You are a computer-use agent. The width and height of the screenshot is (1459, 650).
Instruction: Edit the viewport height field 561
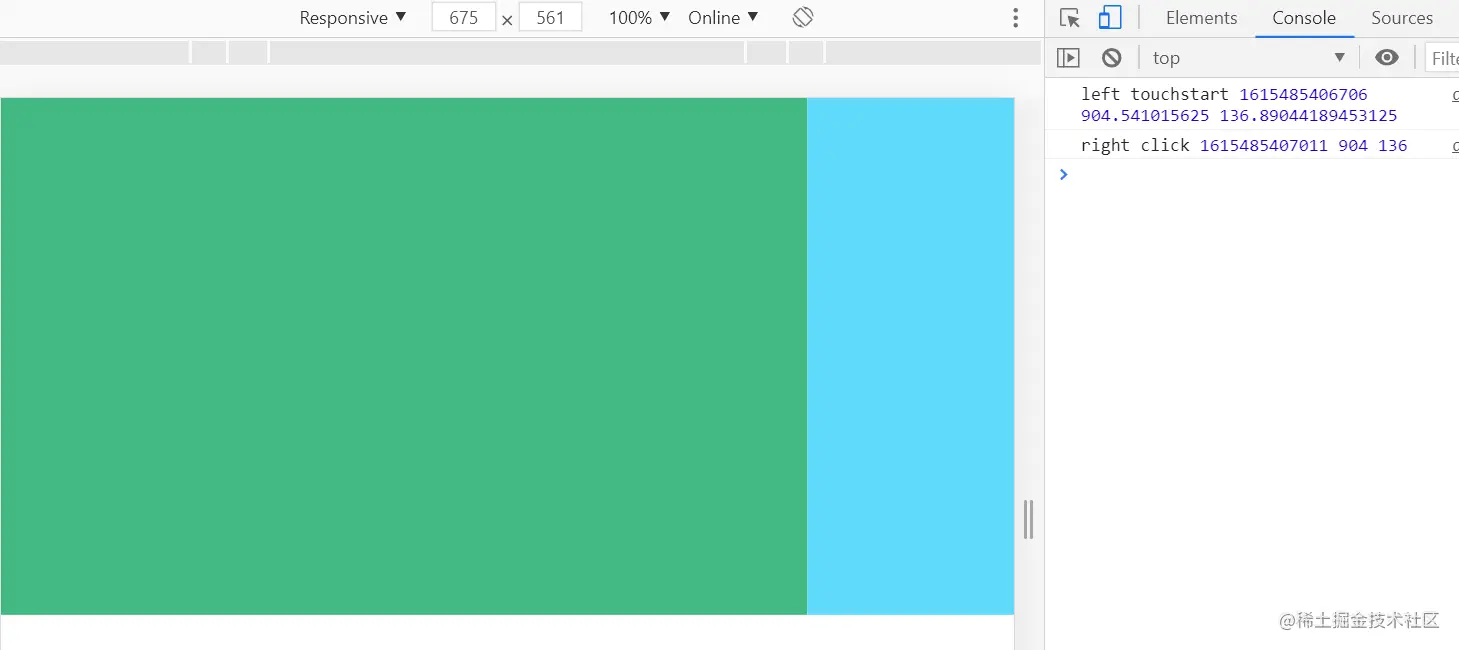(x=550, y=18)
